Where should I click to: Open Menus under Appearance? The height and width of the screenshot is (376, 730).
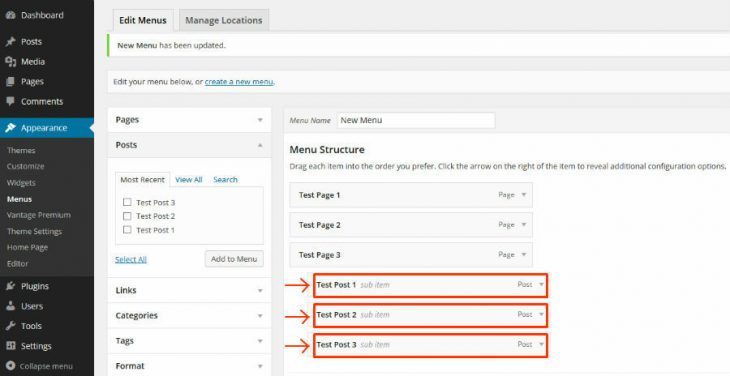20,199
